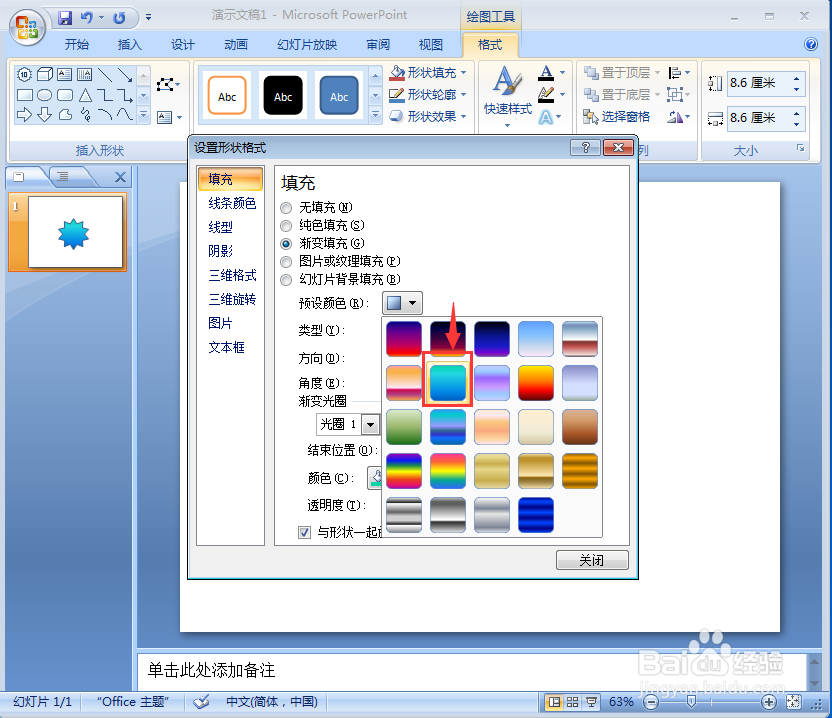Open the 审阅 ribbon tab
The width and height of the screenshot is (832, 718).
[378, 45]
